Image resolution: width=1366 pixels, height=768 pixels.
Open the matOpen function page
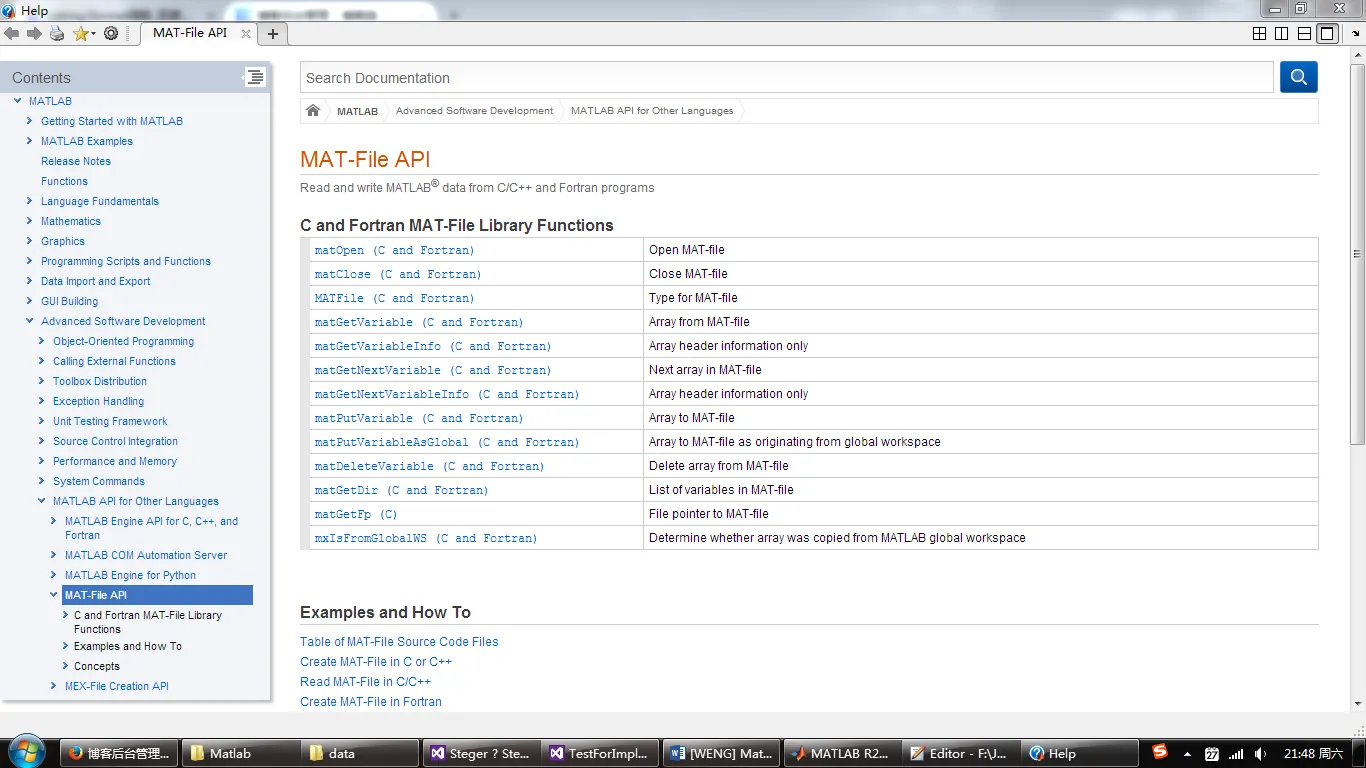coord(394,250)
